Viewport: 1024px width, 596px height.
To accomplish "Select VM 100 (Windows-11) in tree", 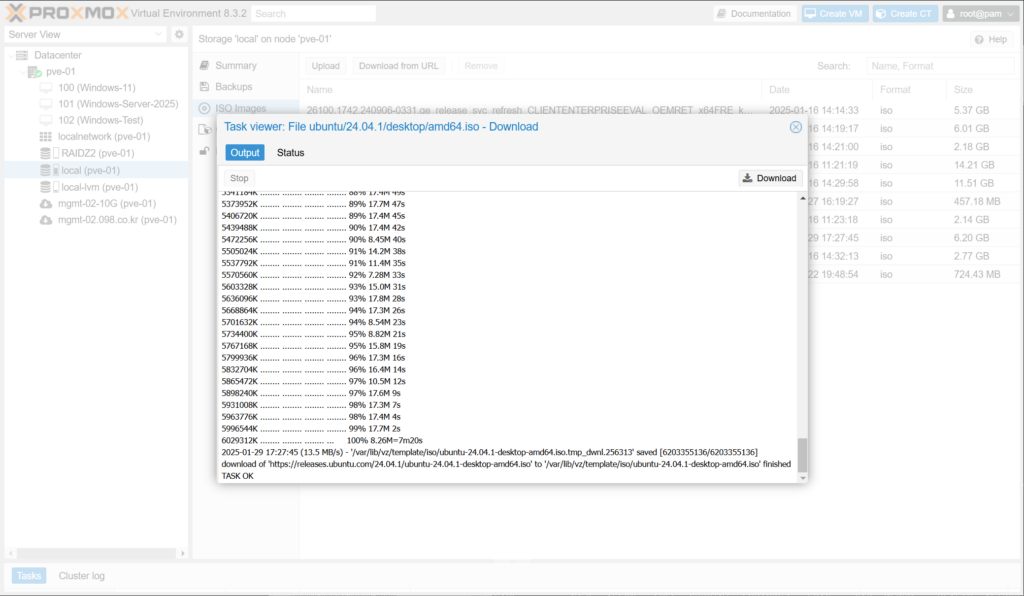I will [x=96, y=88].
